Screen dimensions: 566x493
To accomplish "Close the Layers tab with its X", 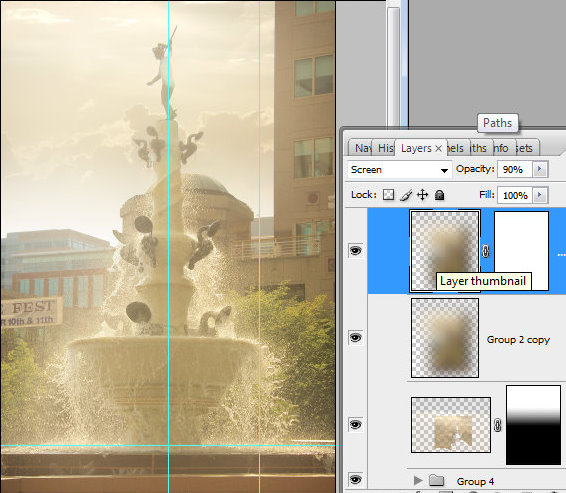I will (439, 148).
